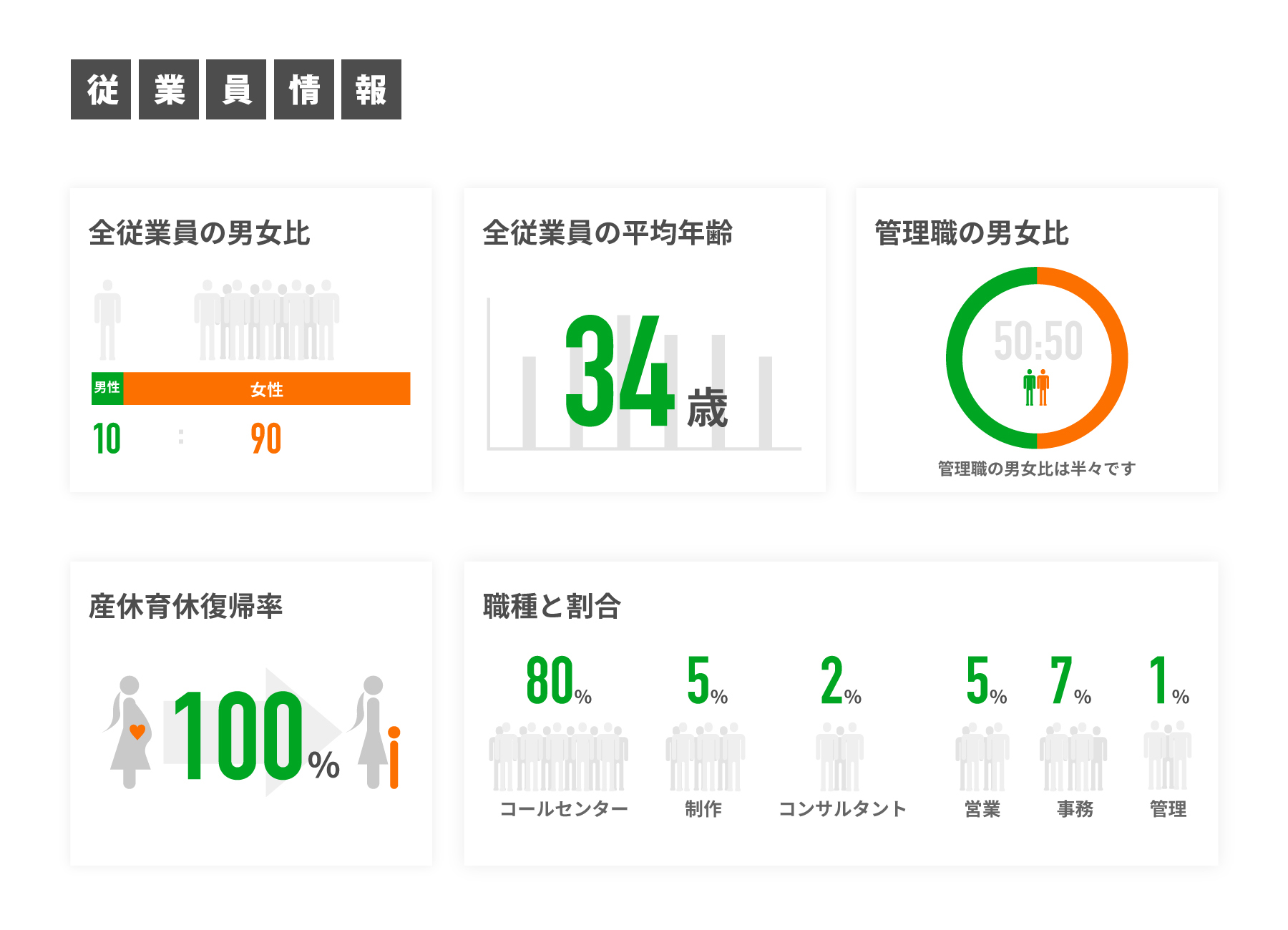Click the orange half of the donut ring
Viewport: 1288px width, 930px height.
pyautogui.click(x=1120, y=358)
